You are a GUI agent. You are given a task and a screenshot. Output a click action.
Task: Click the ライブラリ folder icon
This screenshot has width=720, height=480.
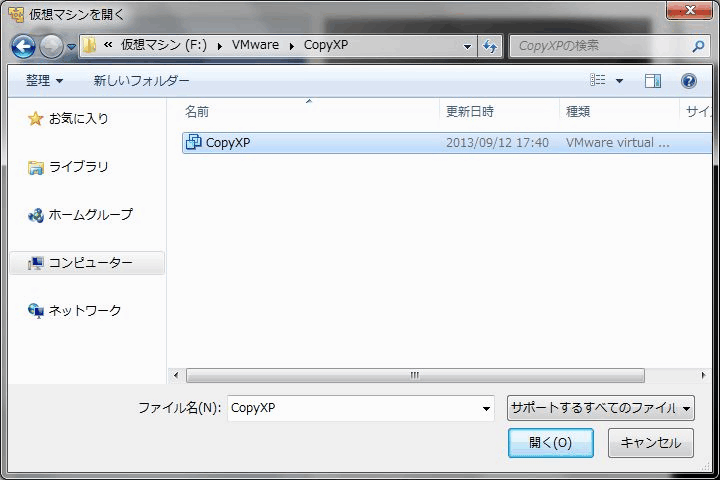(35, 168)
